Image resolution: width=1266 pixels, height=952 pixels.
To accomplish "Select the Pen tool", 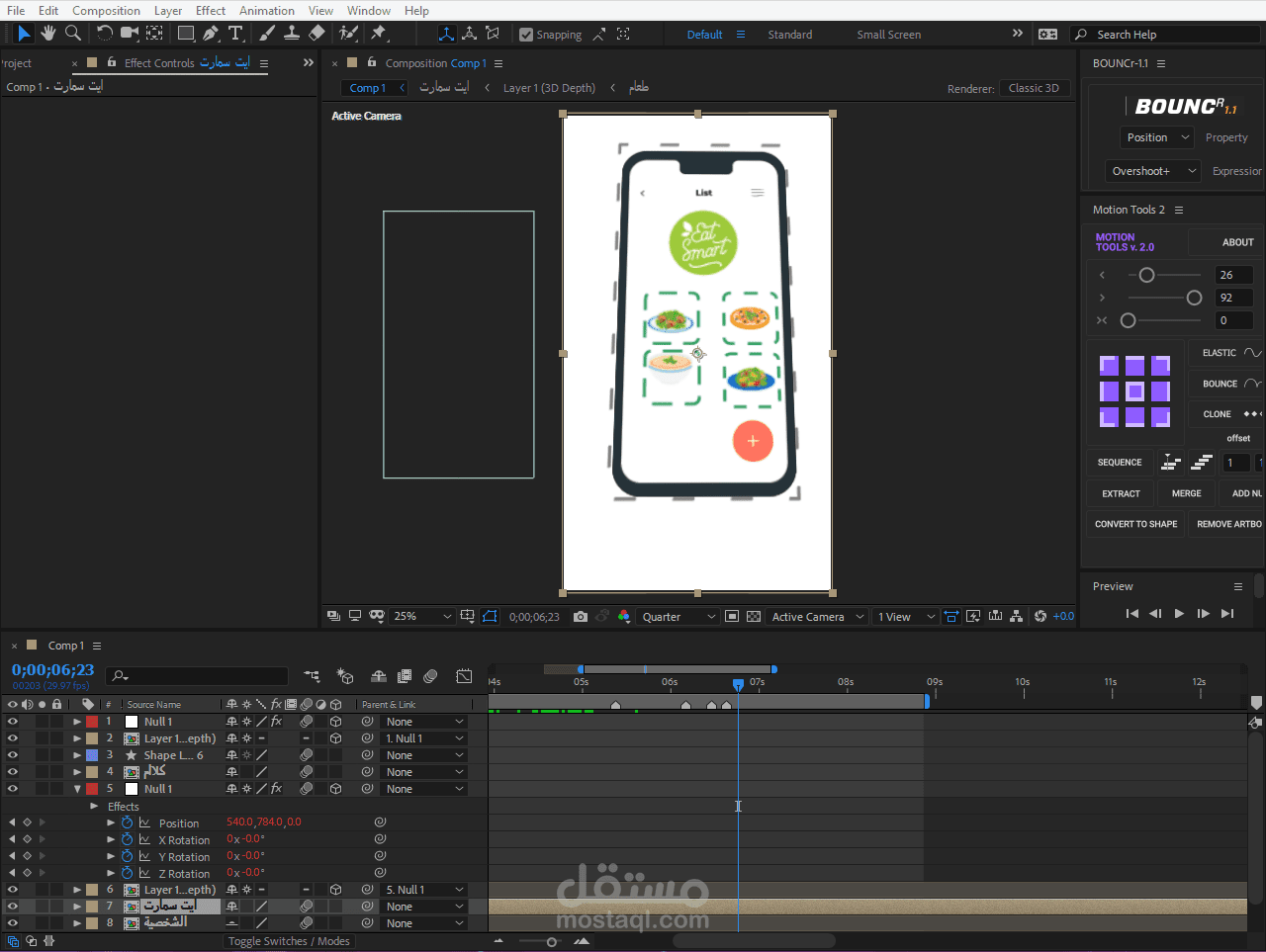I will pyautogui.click(x=211, y=34).
